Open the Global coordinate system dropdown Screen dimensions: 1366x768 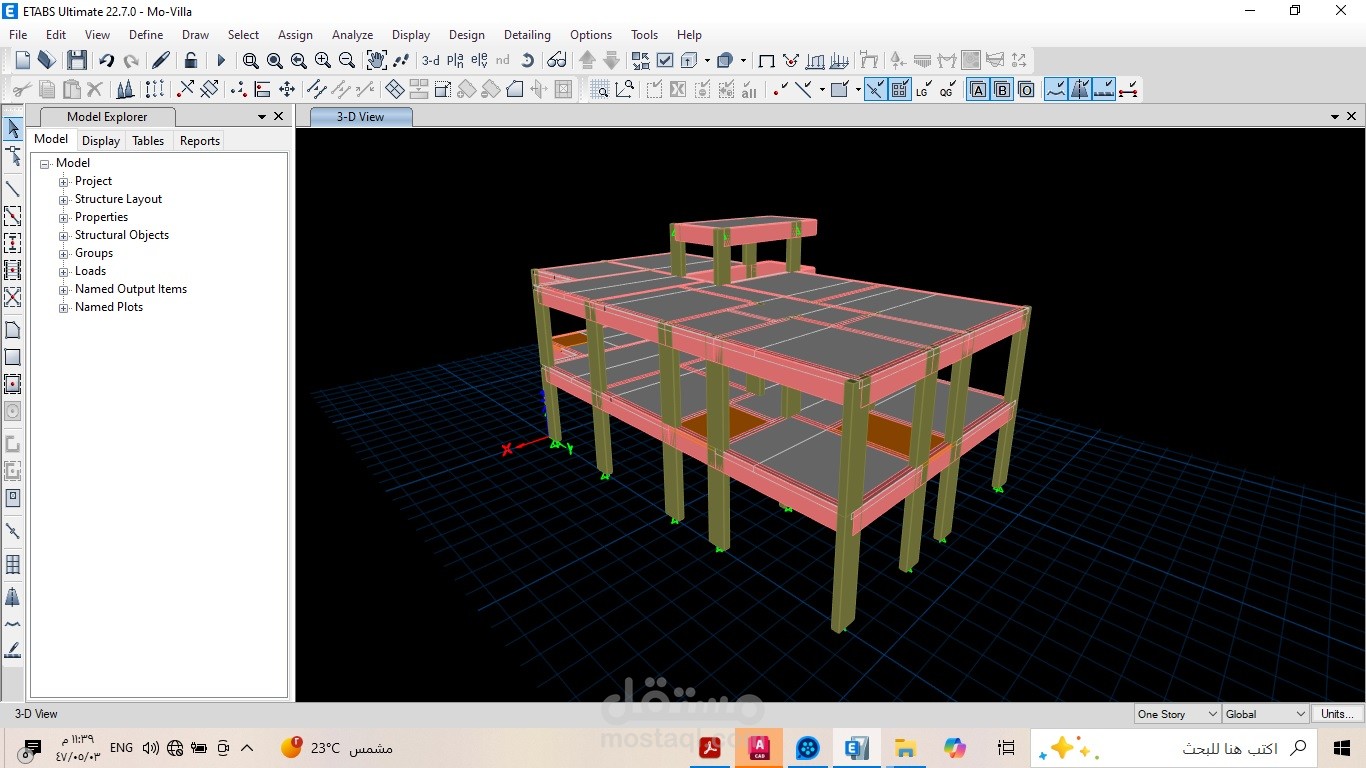(1265, 714)
